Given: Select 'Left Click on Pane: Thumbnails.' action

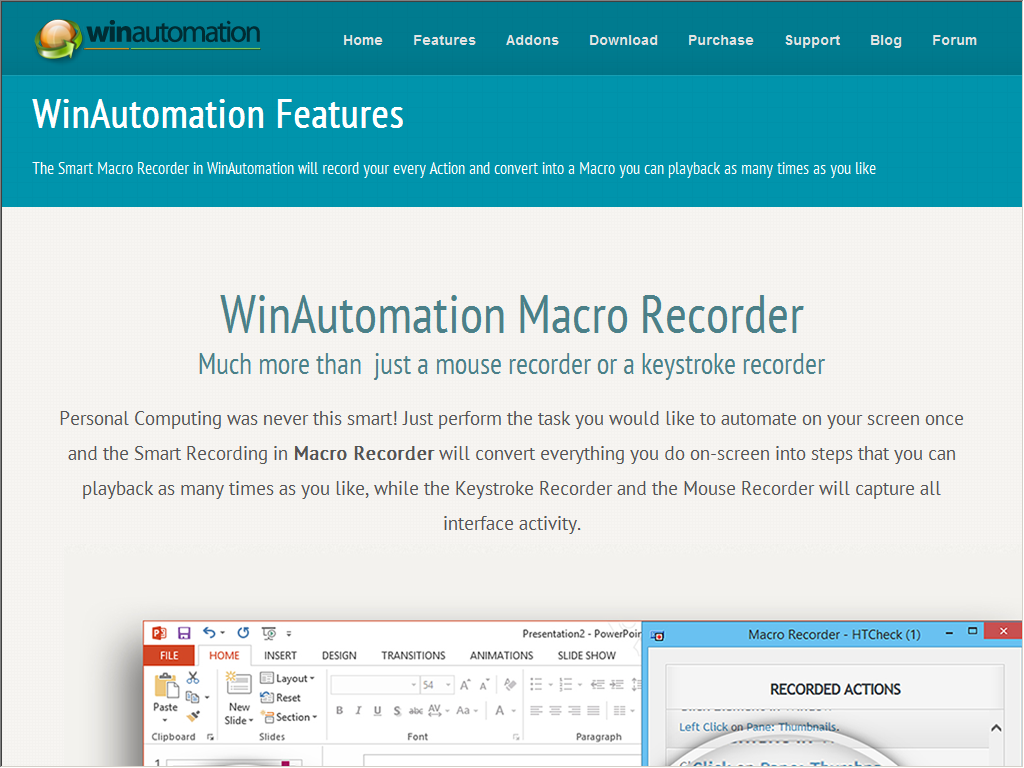Looking at the screenshot, I should click(759, 727).
